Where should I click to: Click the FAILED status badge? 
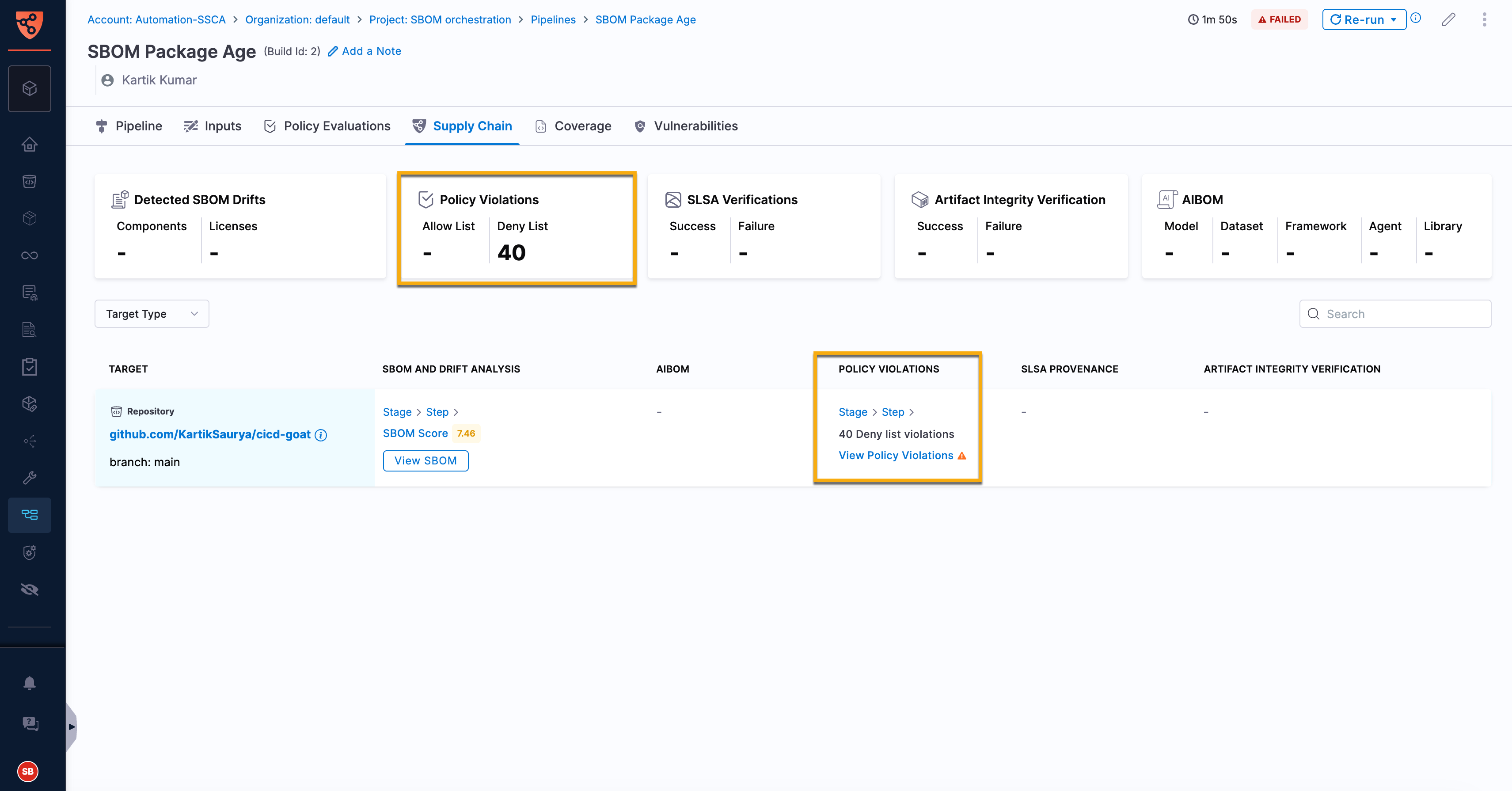[1280, 19]
